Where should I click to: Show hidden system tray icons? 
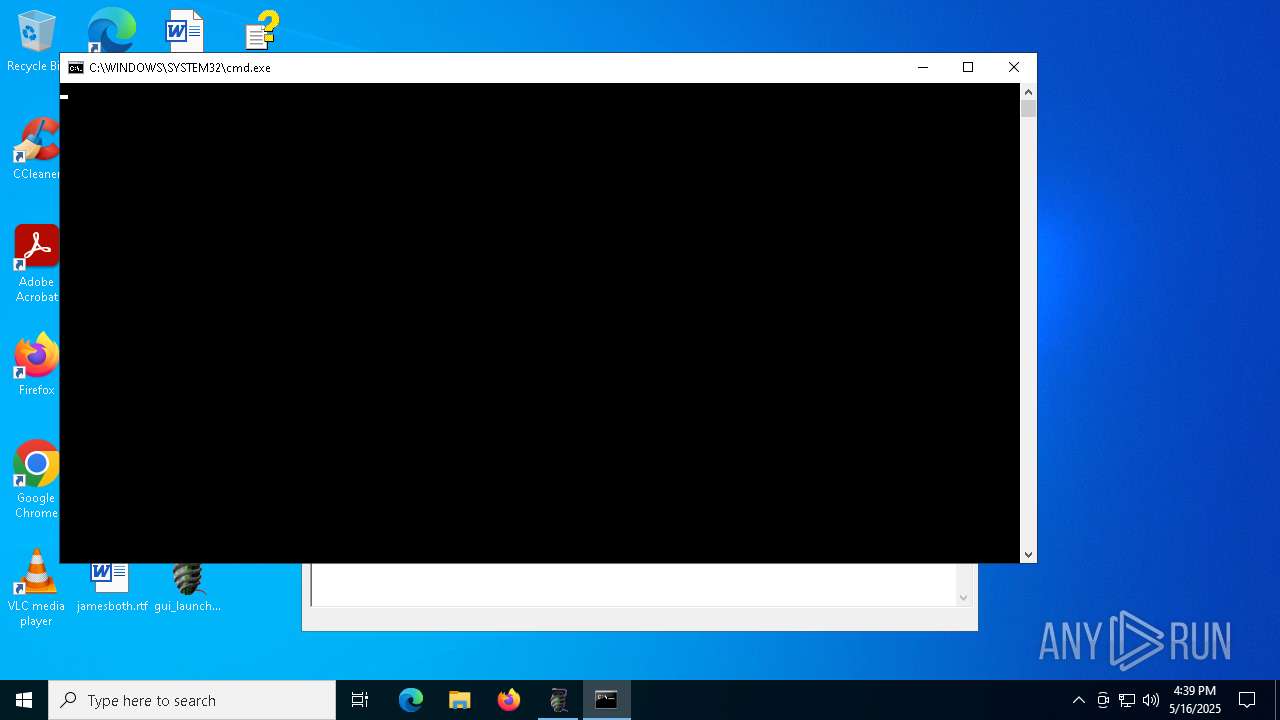pos(1078,700)
